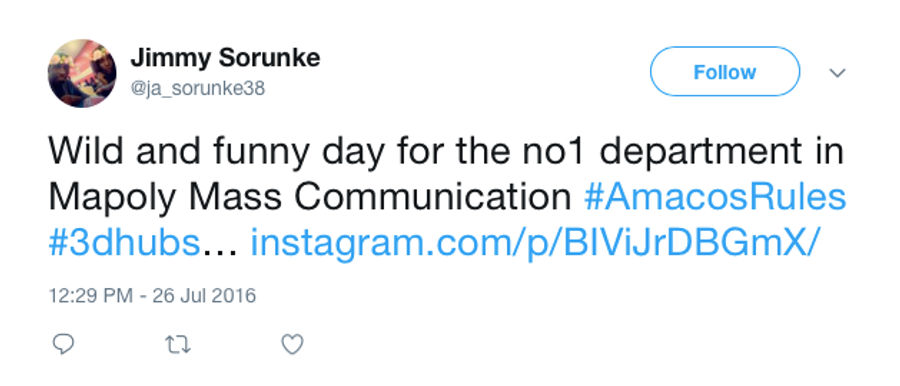The image size is (900, 386).
Task: Select the tweet text starting 'Wild and funny'
Action: [447, 198]
